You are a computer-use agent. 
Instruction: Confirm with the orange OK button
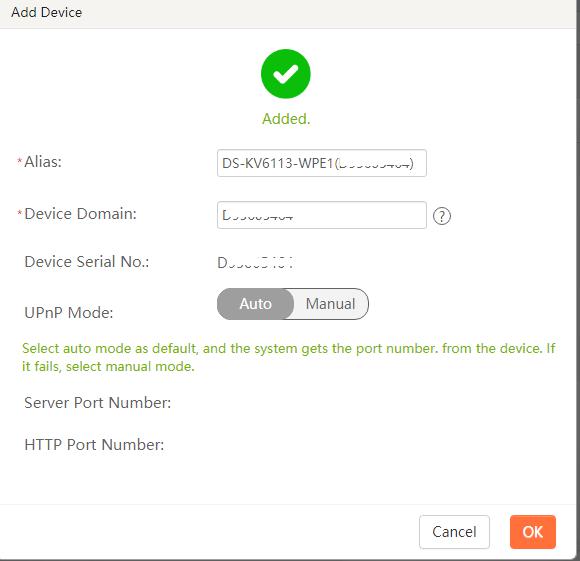(533, 532)
